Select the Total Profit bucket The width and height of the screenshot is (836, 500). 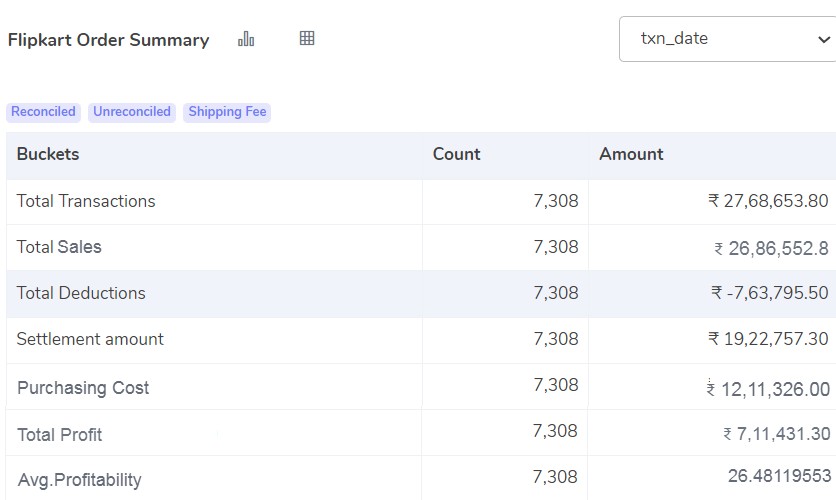(x=60, y=435)
